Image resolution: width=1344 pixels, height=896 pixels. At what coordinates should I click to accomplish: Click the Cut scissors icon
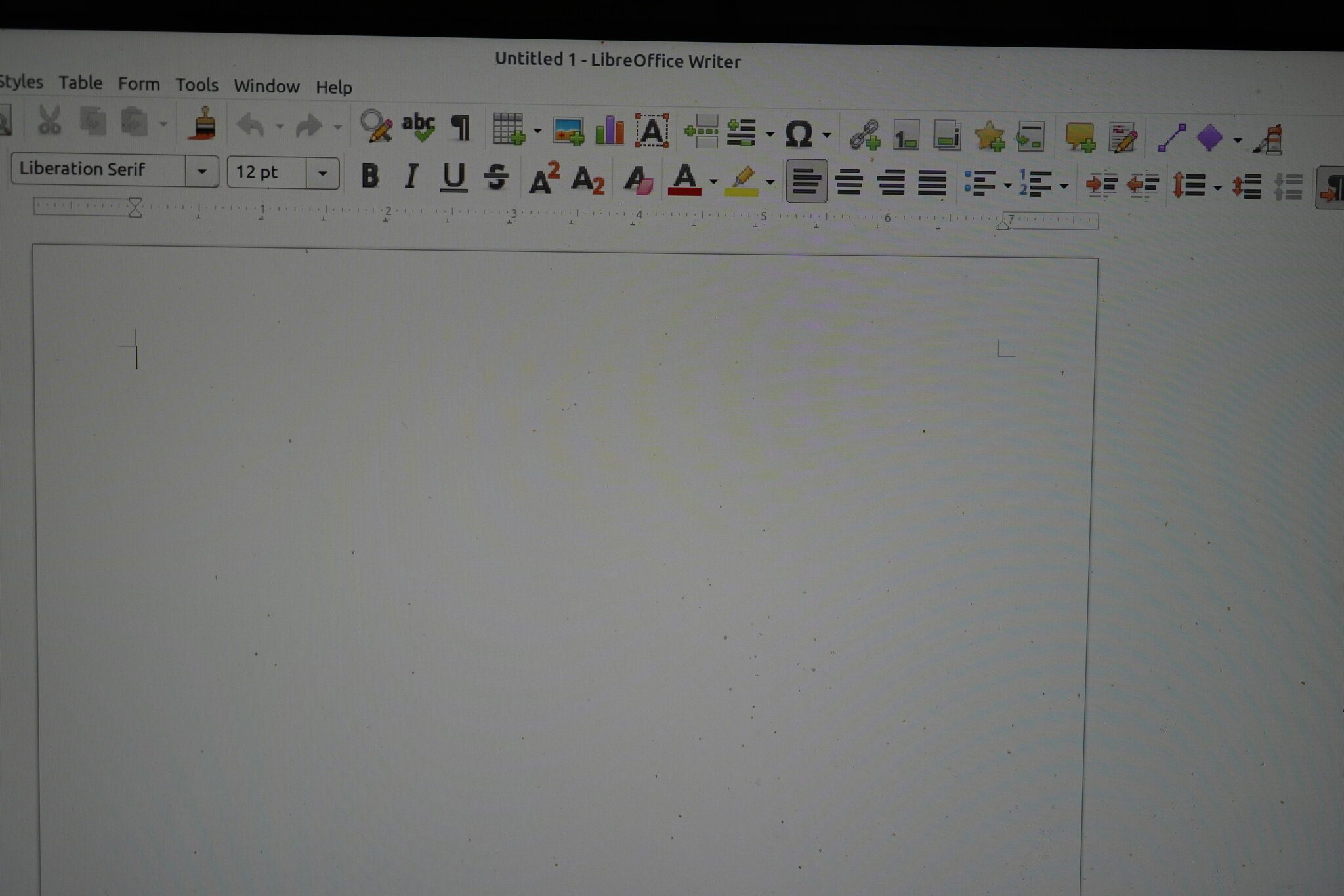tap(49, 121)
